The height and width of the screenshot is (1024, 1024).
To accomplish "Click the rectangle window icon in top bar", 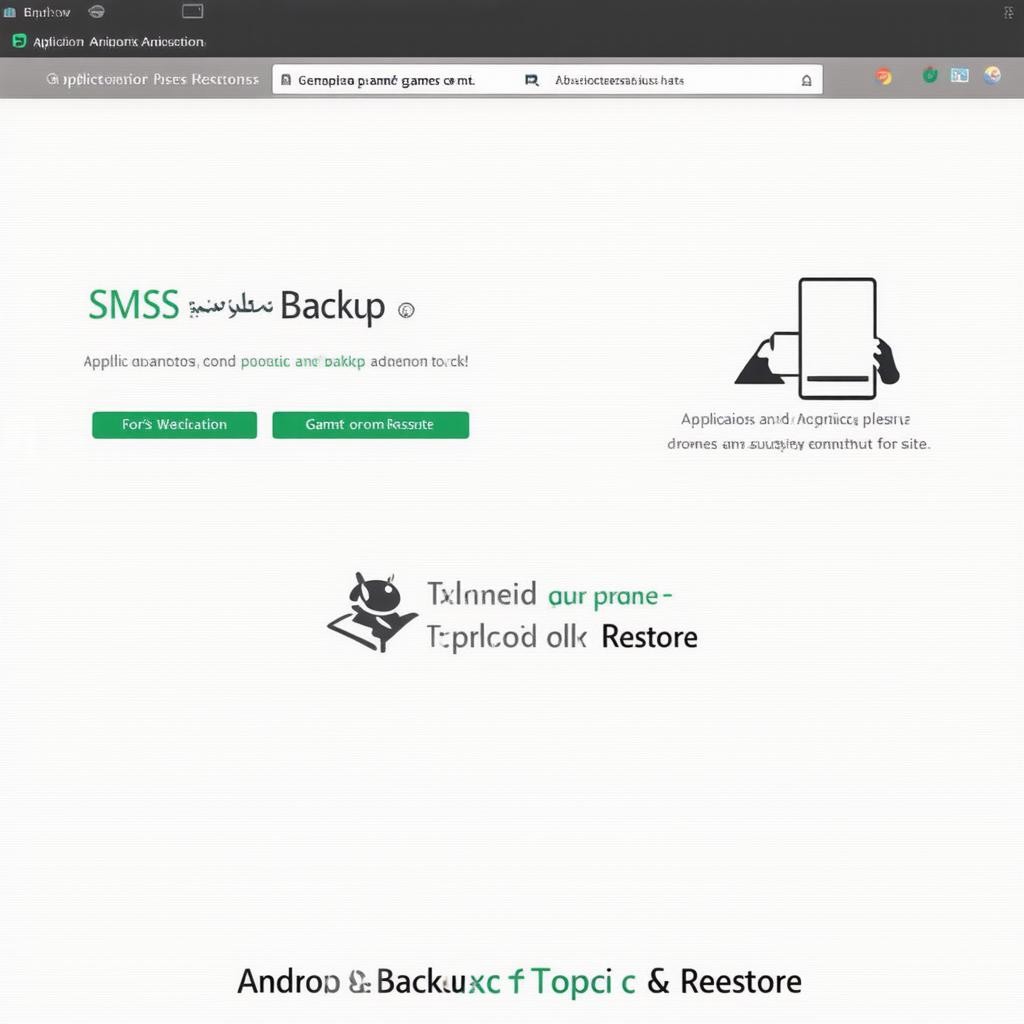I will click(193, 11).
